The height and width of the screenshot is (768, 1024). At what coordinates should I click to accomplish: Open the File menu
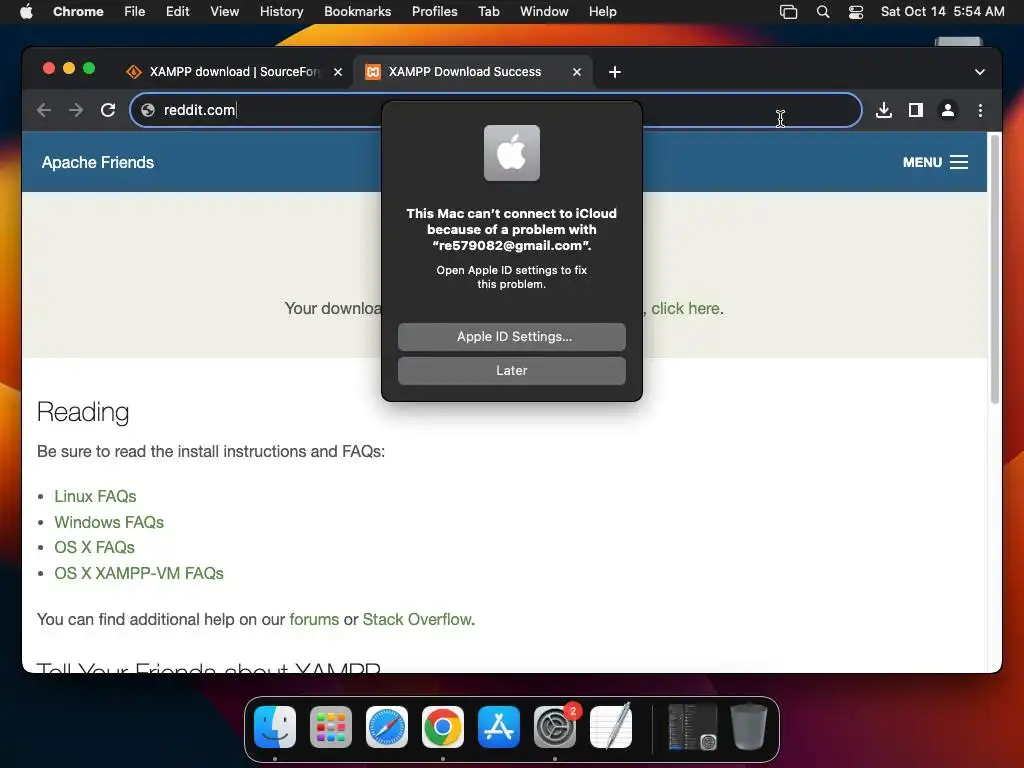pyautogui.click(x=135, y=12)
